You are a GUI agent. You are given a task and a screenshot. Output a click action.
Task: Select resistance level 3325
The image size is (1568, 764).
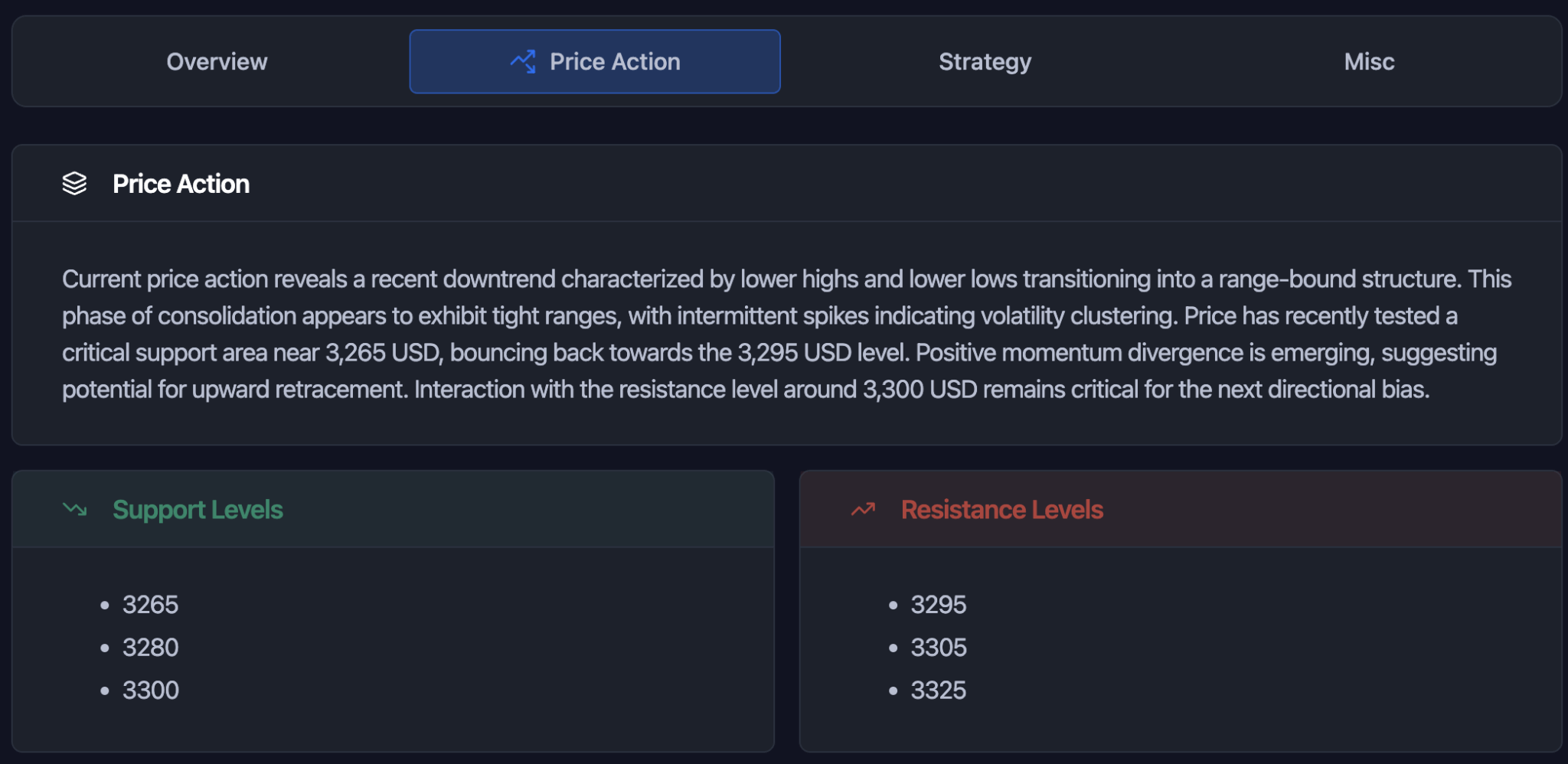(939, 690)
